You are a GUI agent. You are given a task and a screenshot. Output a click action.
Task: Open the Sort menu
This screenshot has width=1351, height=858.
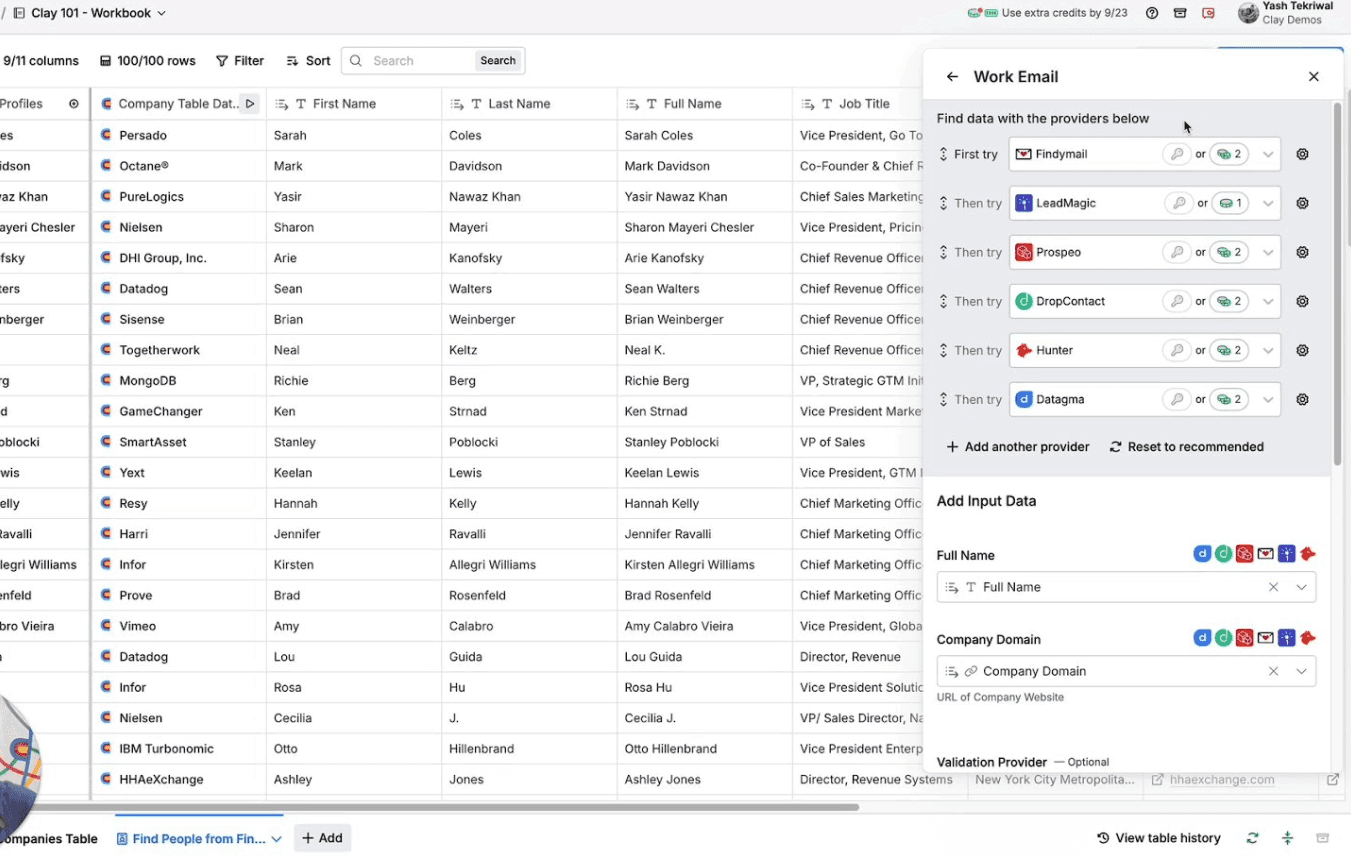coord(308,61)
